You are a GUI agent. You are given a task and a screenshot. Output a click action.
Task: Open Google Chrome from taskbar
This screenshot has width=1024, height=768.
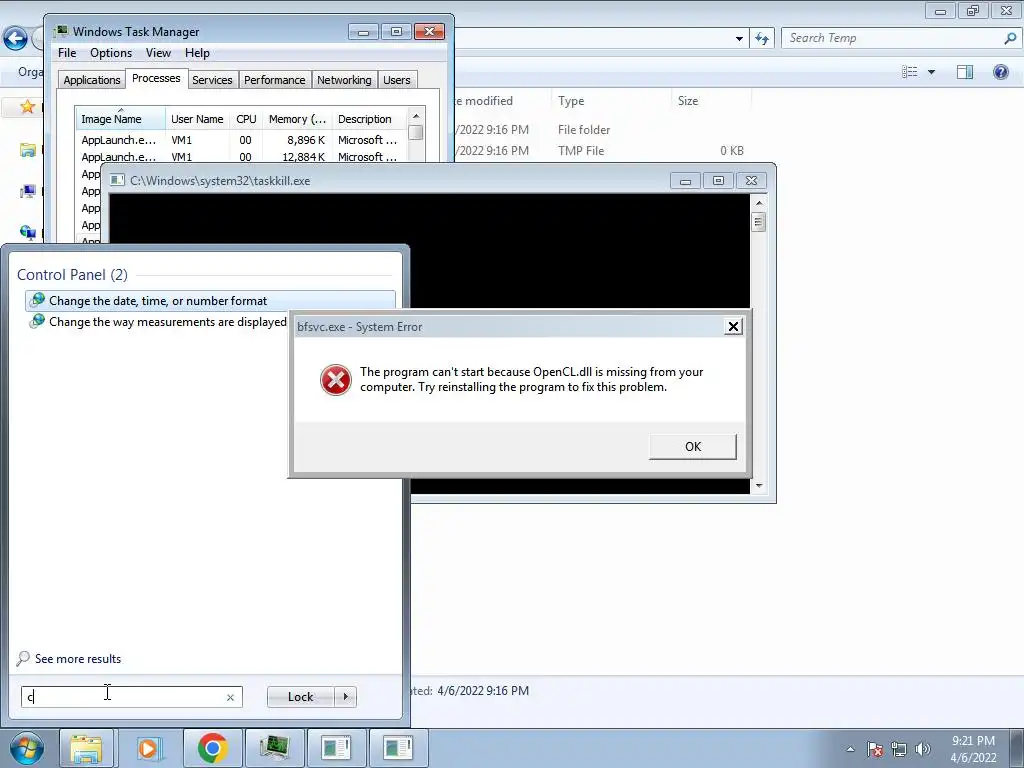(212, 748)
